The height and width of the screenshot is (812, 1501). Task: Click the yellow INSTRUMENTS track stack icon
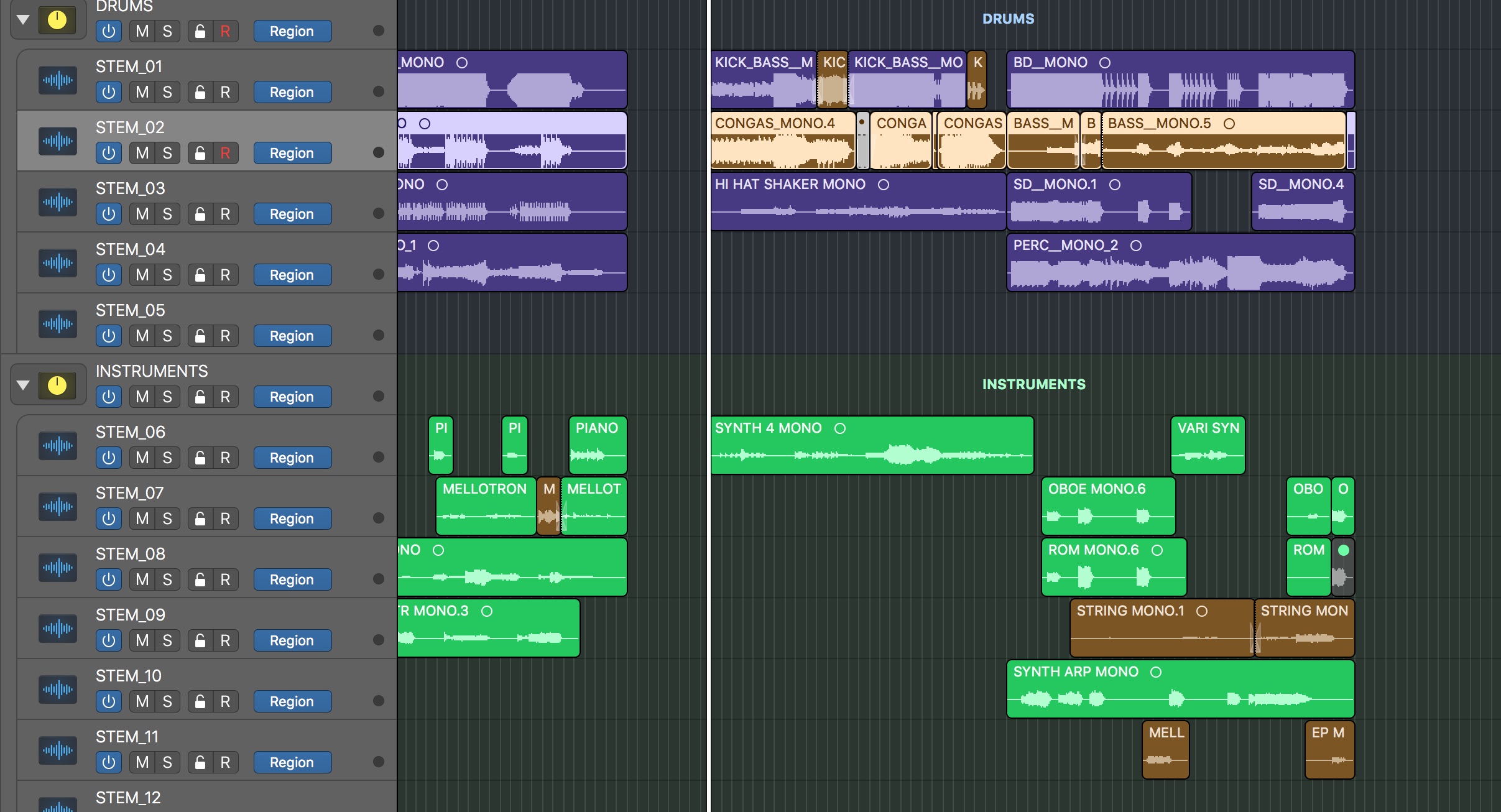[57, 385]
